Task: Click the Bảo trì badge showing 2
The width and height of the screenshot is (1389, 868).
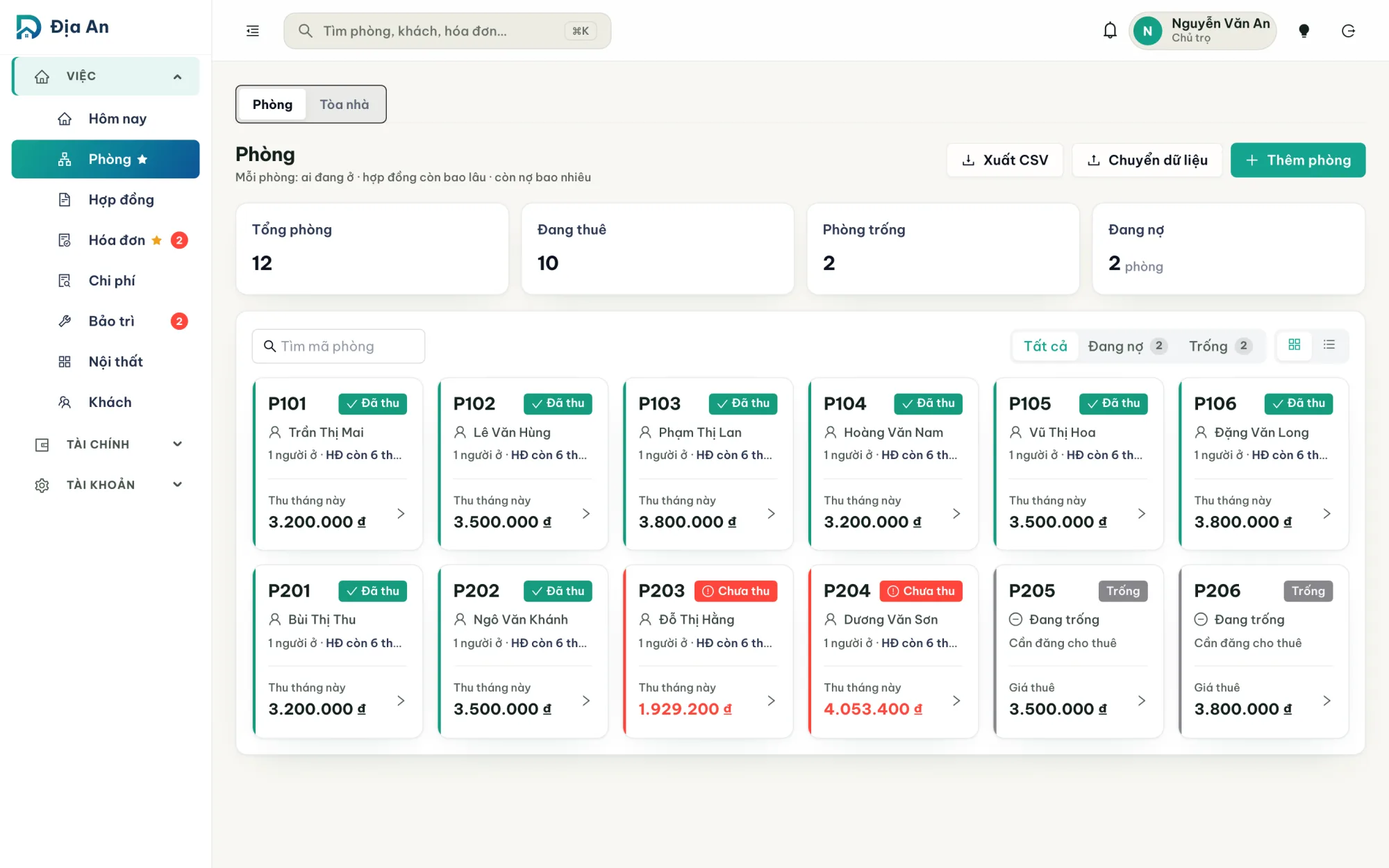Action: point(179,321)
